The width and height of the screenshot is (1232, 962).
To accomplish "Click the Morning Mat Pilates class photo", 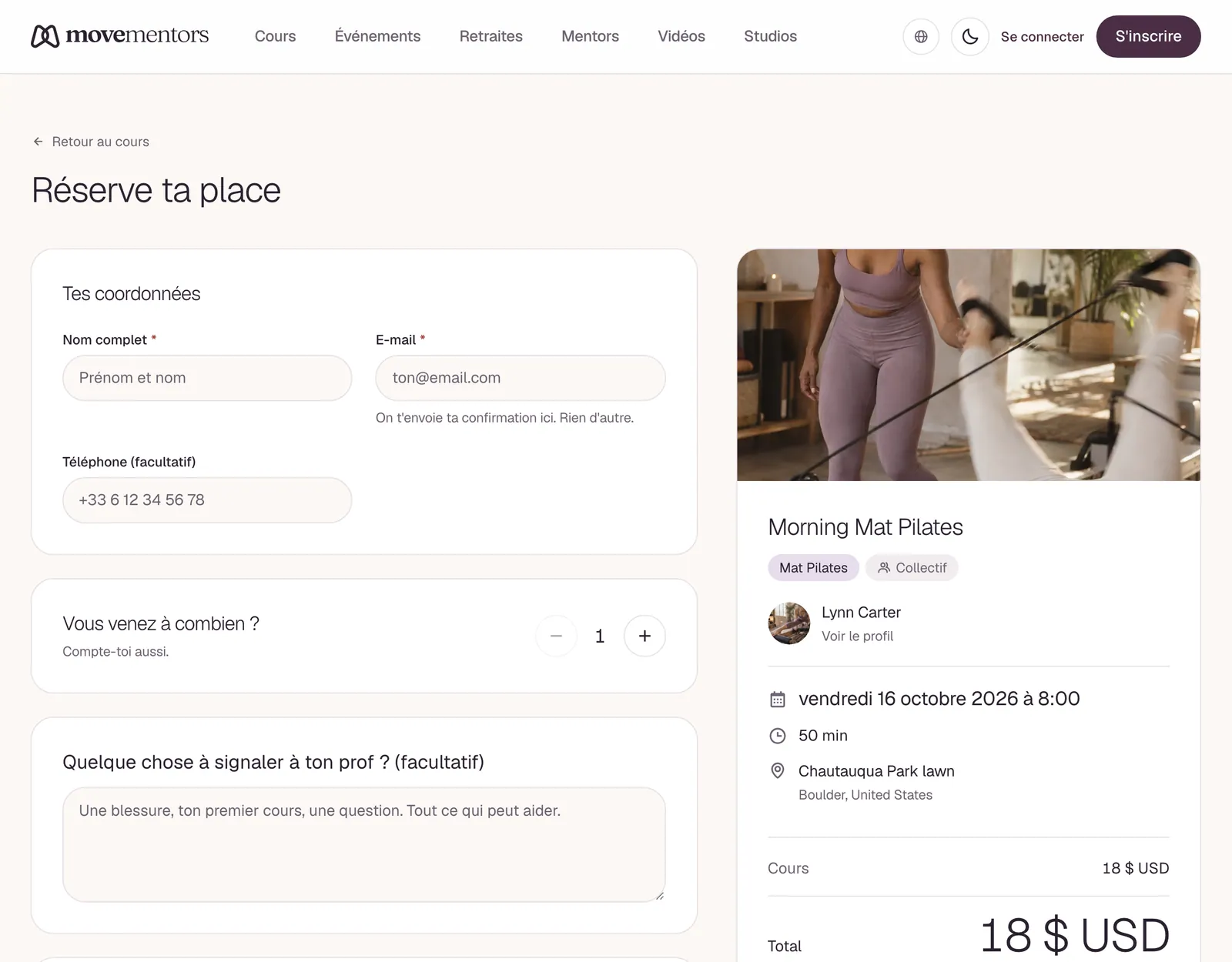I will tap(969, 365).
